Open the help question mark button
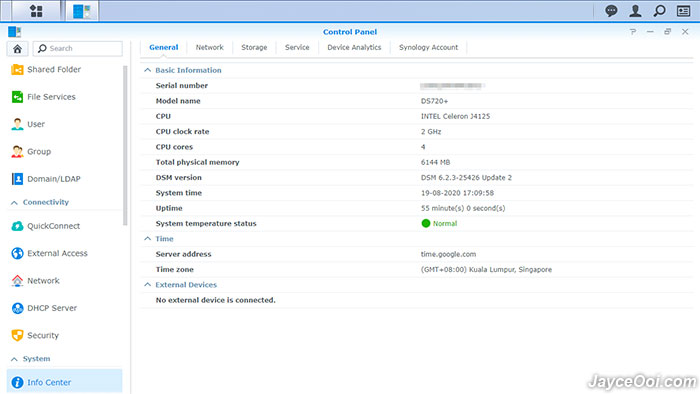Image resolution: width=700 pixels, height=394 pixels. coord(633,32)
